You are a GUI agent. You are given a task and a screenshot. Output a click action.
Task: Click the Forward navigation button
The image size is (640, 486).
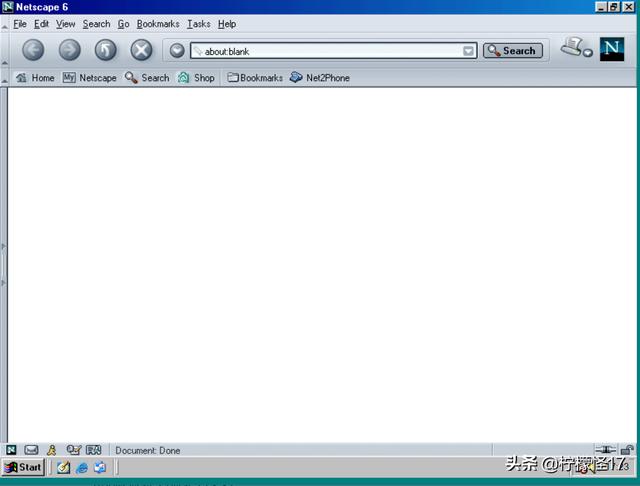69,50
